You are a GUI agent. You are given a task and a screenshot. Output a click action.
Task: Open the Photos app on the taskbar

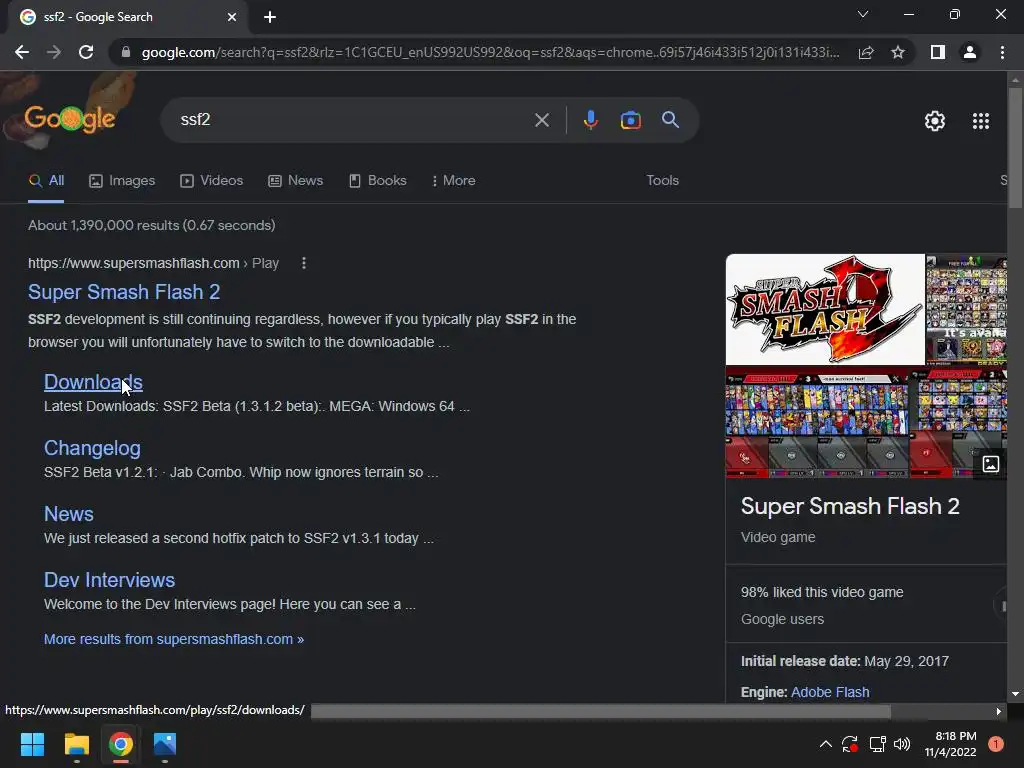click(165, 744)
